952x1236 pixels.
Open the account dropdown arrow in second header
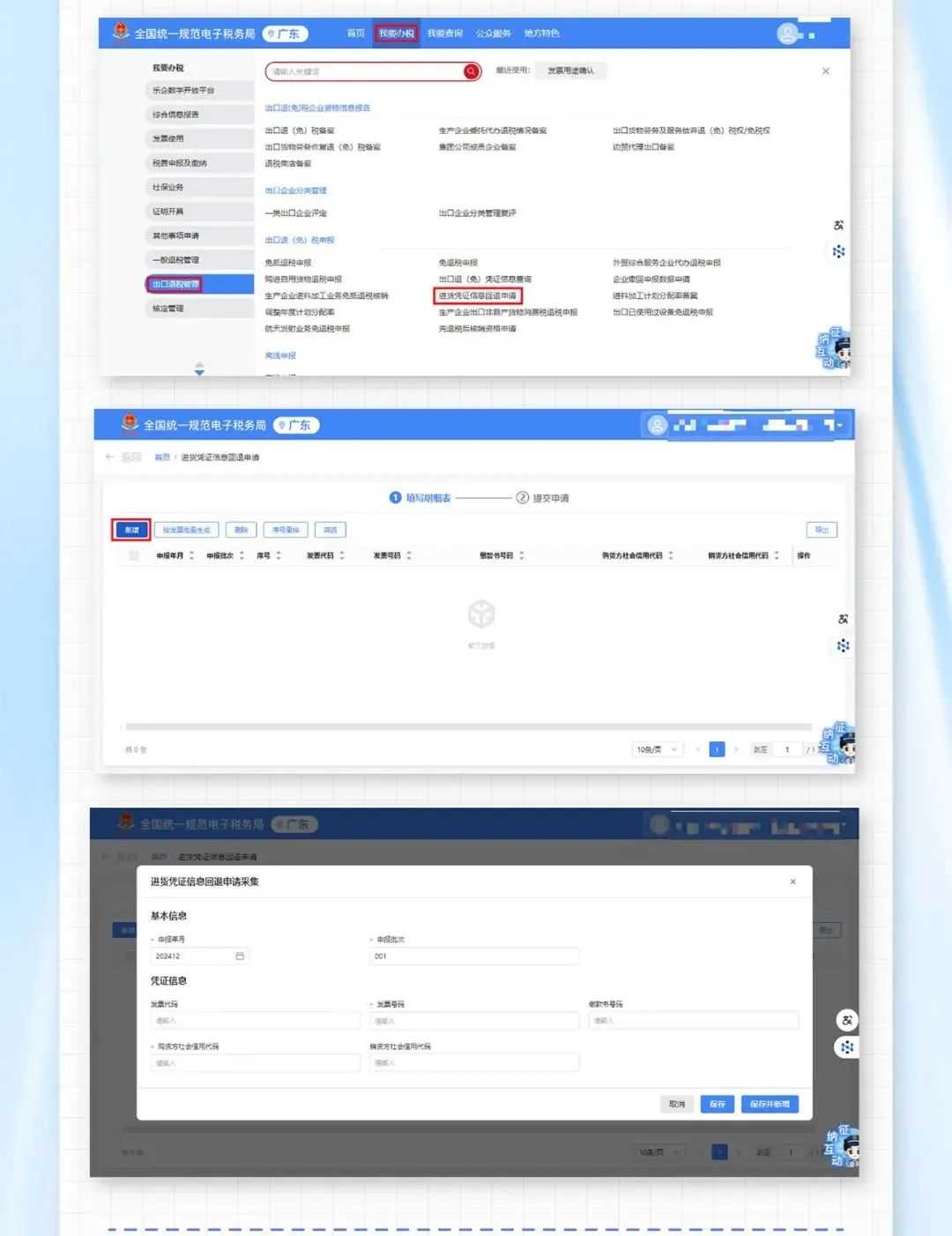(x=840, y=425)
